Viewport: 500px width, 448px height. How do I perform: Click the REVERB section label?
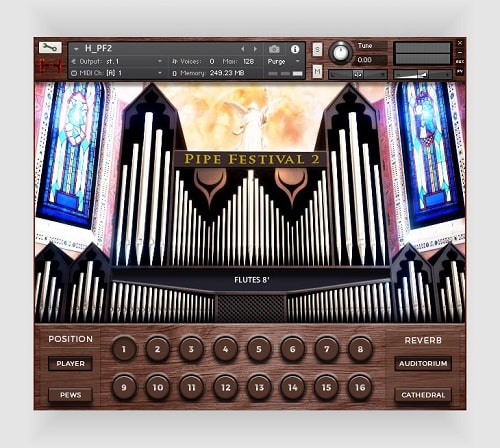423,340
